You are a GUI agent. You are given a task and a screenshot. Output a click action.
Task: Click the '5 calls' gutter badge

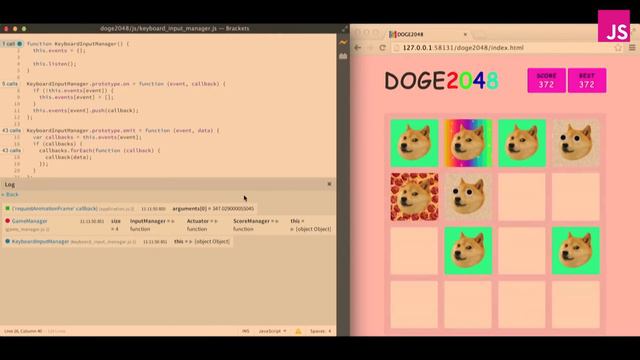tap(10, 84)
